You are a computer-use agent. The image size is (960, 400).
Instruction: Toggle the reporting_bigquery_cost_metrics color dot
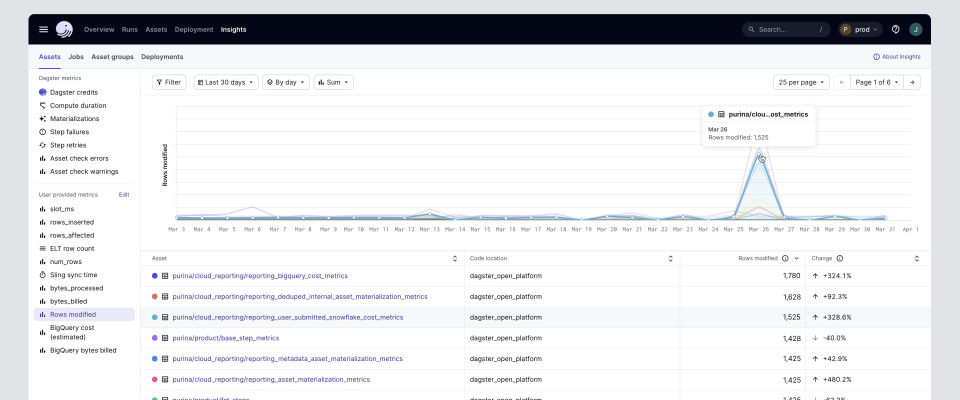pyautogui.click(x=154, y=275)
